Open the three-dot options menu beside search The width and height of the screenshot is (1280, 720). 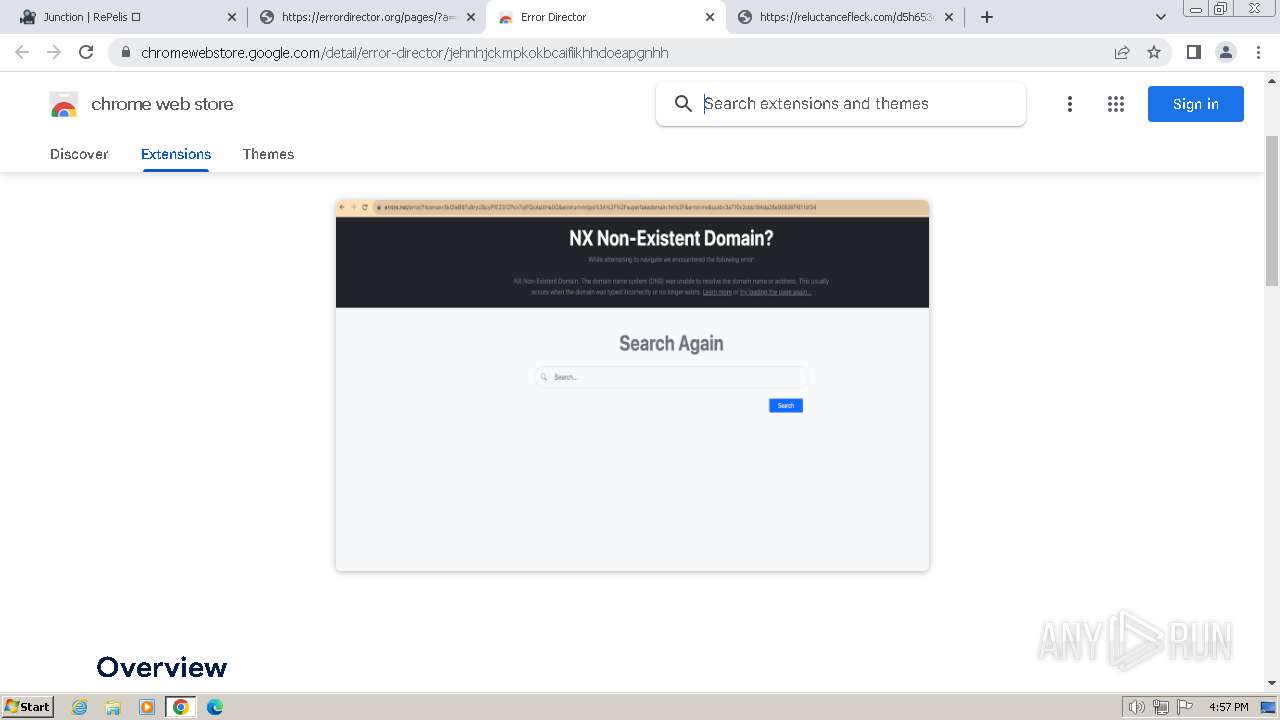[x=1070, y=104]
